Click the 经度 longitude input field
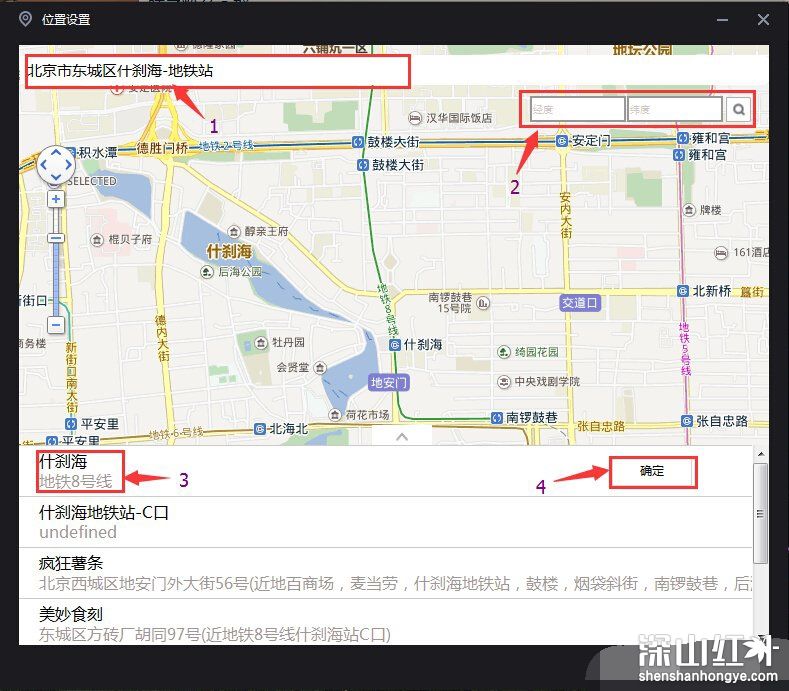This screenshot has height=691, width=789. [x=577, y=109]
